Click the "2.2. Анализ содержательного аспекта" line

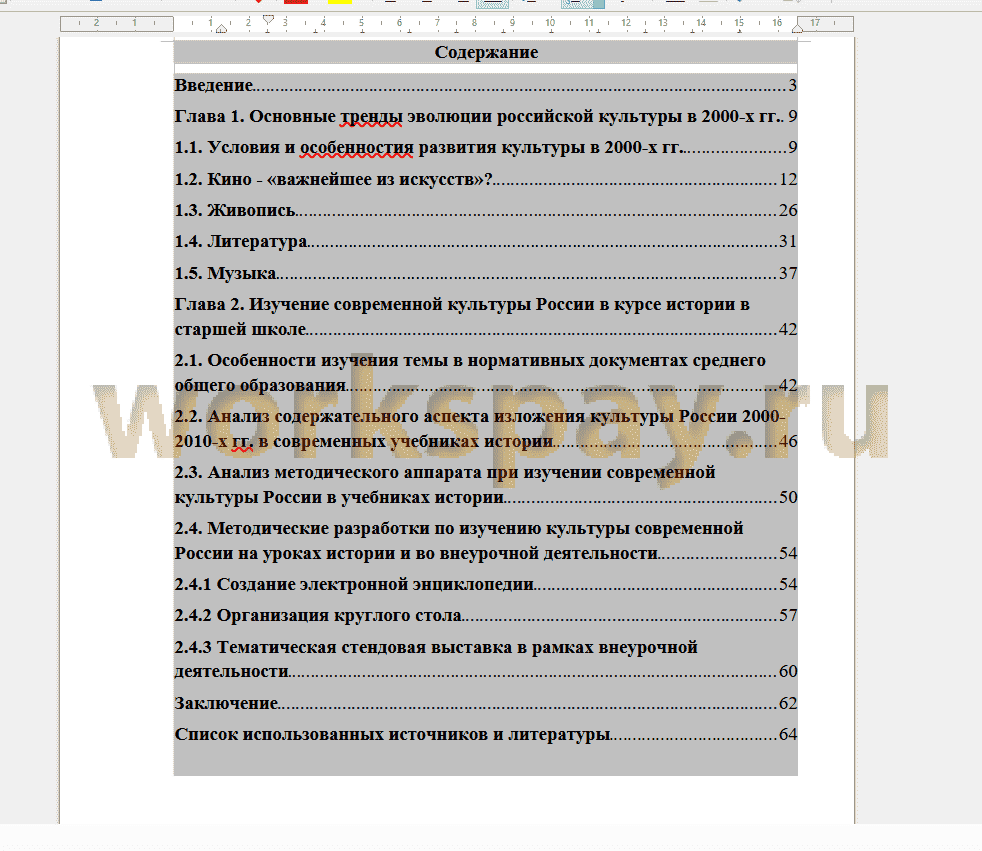click(x=479, y=416)
